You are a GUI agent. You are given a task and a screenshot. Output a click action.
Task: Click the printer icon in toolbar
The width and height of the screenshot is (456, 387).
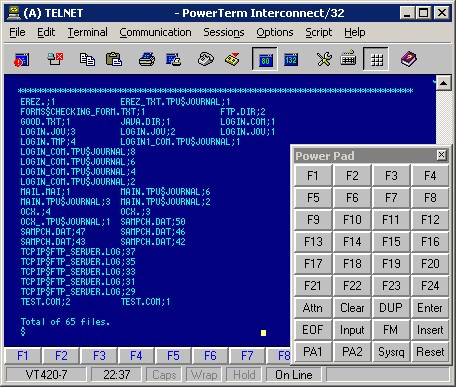[147, 60]
